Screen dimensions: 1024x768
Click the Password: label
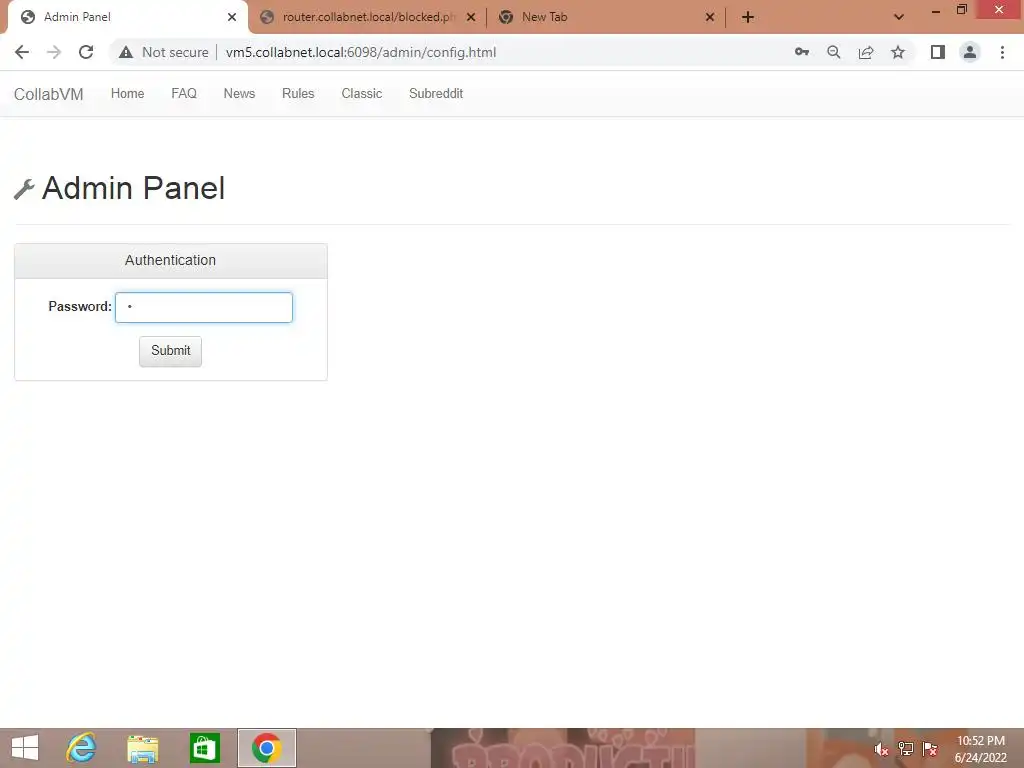80,306
